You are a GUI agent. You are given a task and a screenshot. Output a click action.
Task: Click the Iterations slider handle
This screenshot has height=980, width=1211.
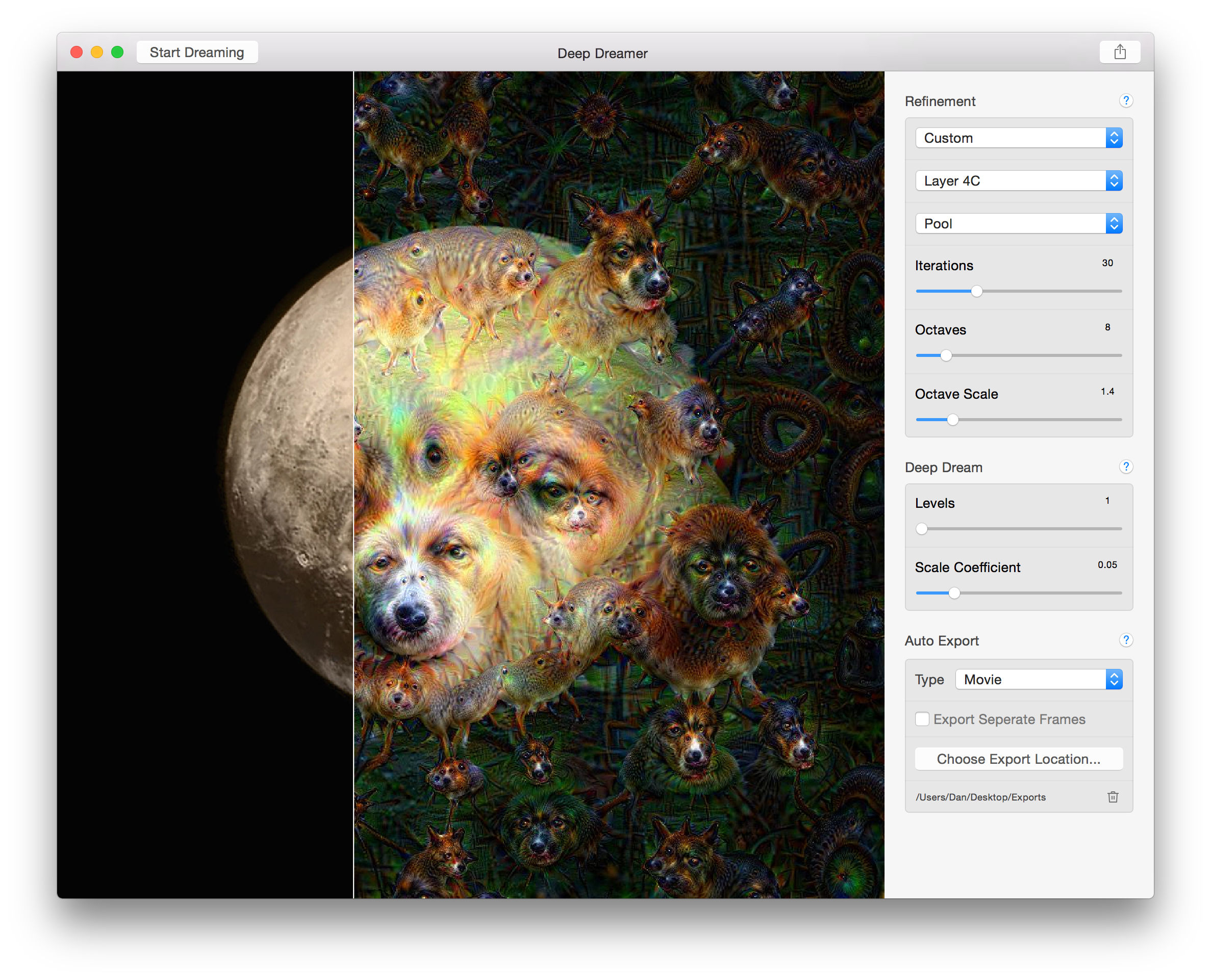(x=976, y=291)
